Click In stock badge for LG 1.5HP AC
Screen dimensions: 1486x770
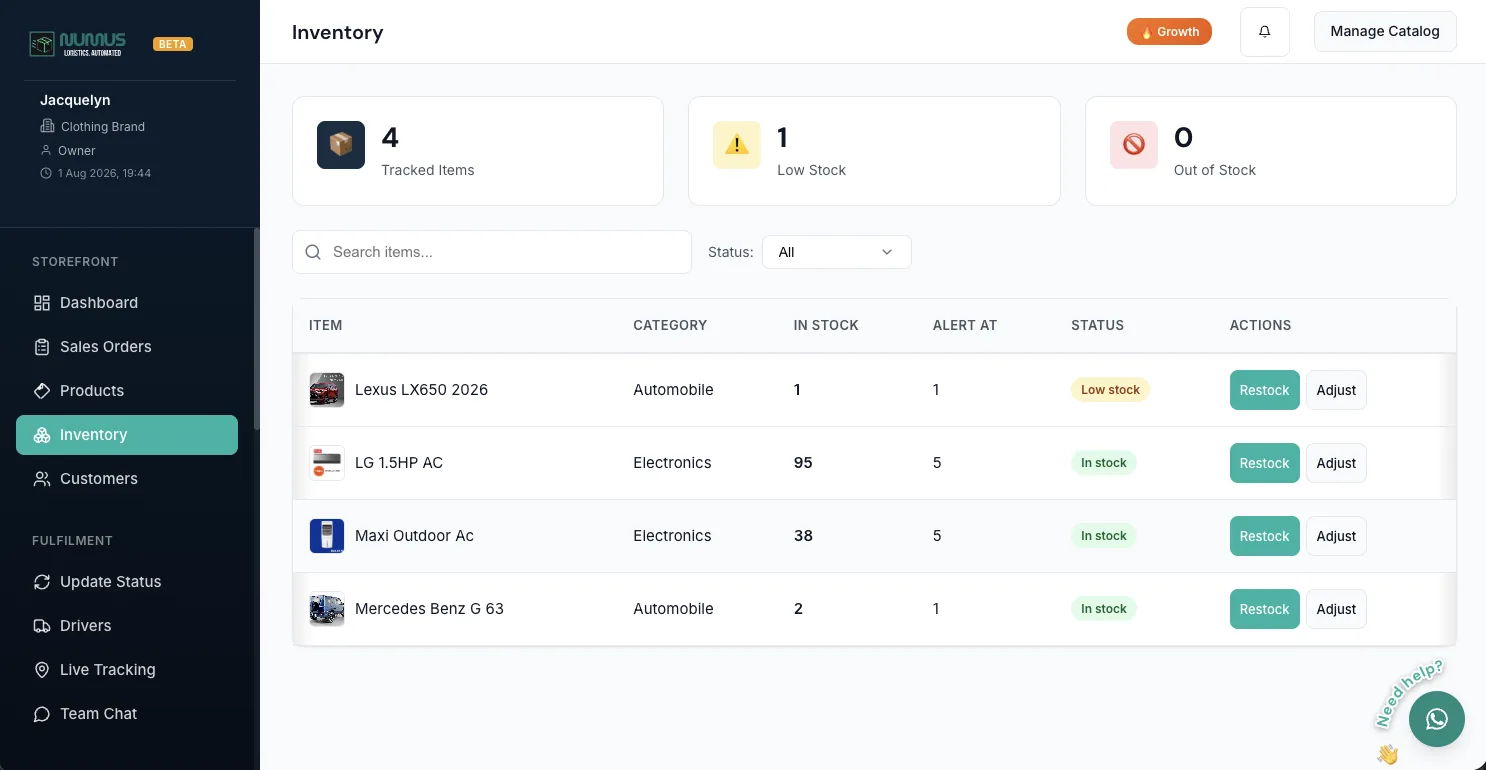(1104, 463)
